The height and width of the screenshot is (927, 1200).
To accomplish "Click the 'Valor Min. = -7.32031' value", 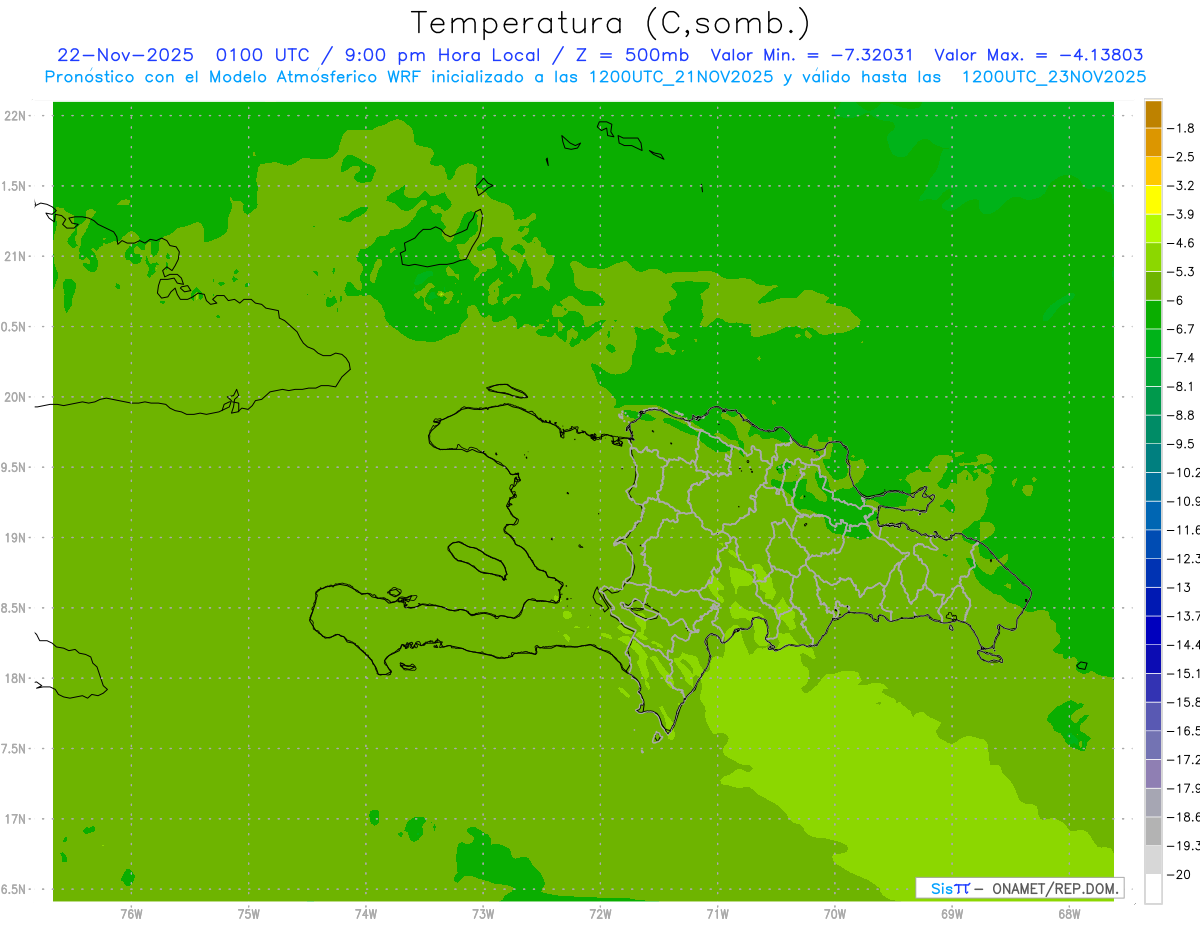I will (811, 55).
